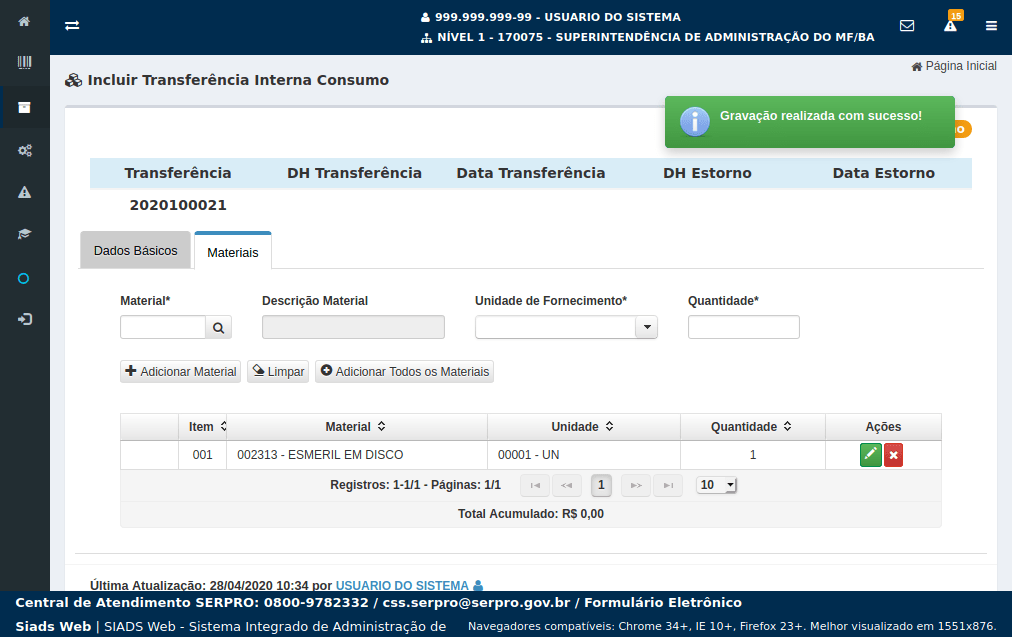Click the Quantidade input field
Viewport: 1012px width, 637px height.
click(744, 327)
